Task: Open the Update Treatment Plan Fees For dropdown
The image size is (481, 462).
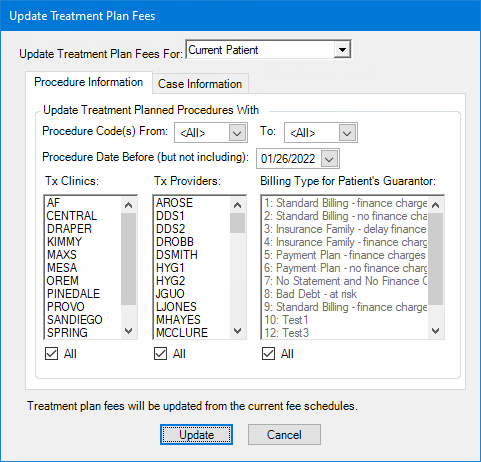Action: (x=342, y=50)
